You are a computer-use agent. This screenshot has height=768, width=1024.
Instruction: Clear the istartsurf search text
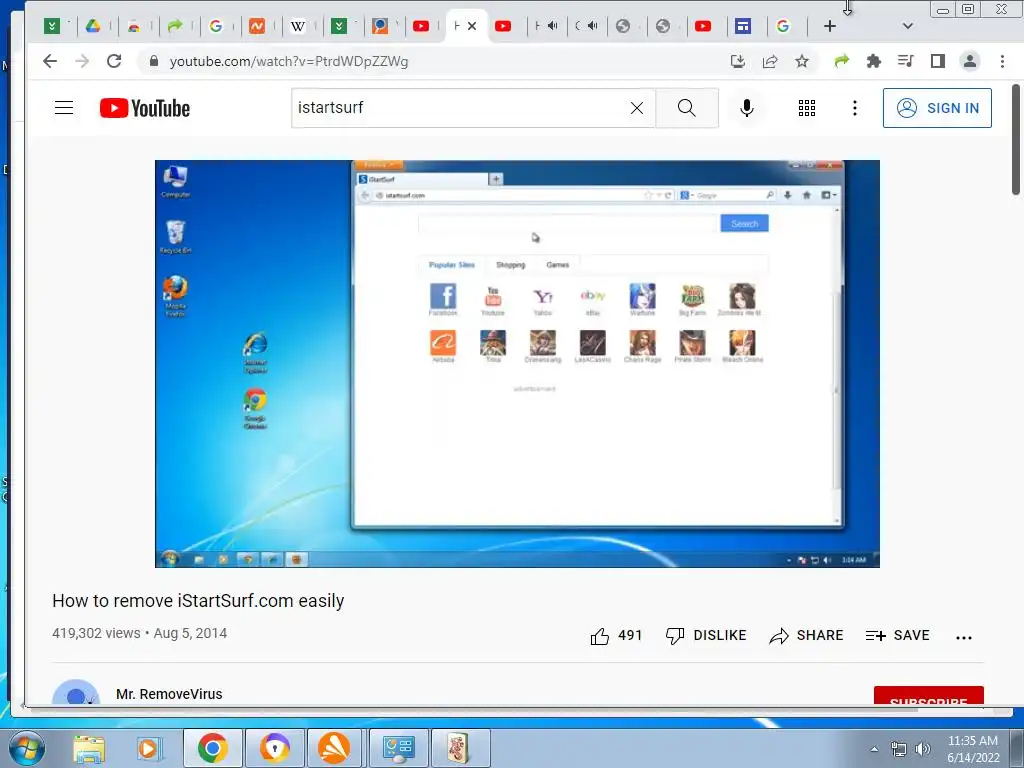click(637, 108)
